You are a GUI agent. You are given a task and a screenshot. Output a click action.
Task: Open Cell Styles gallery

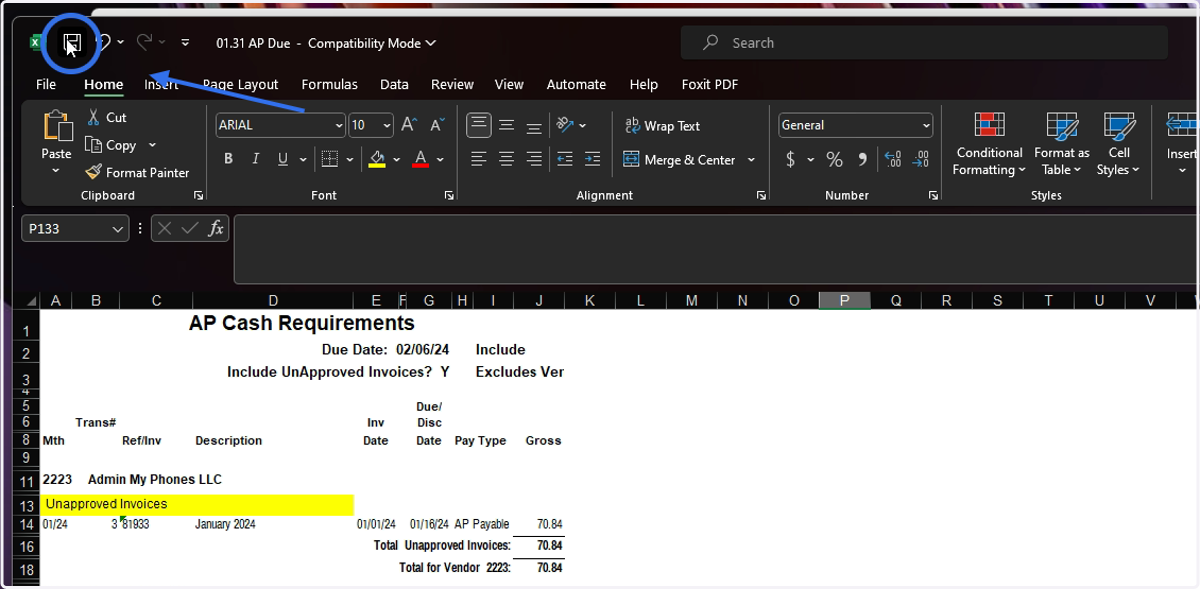1119,143
